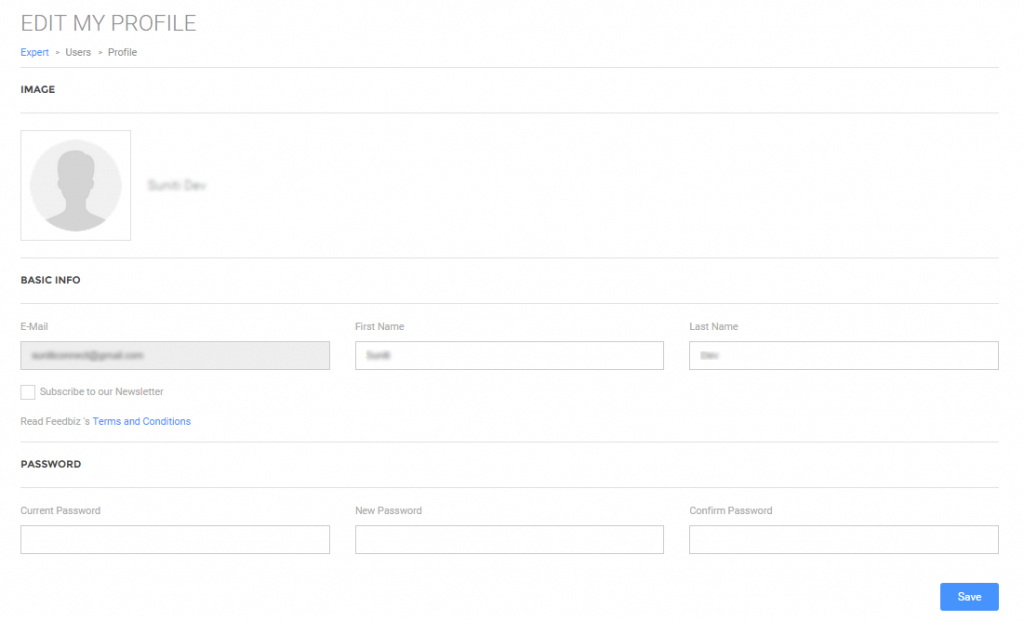Viewport: 1024px width, 621px height.
Task: Open the Expert breadcrumb link
Action: pos(34,52)
